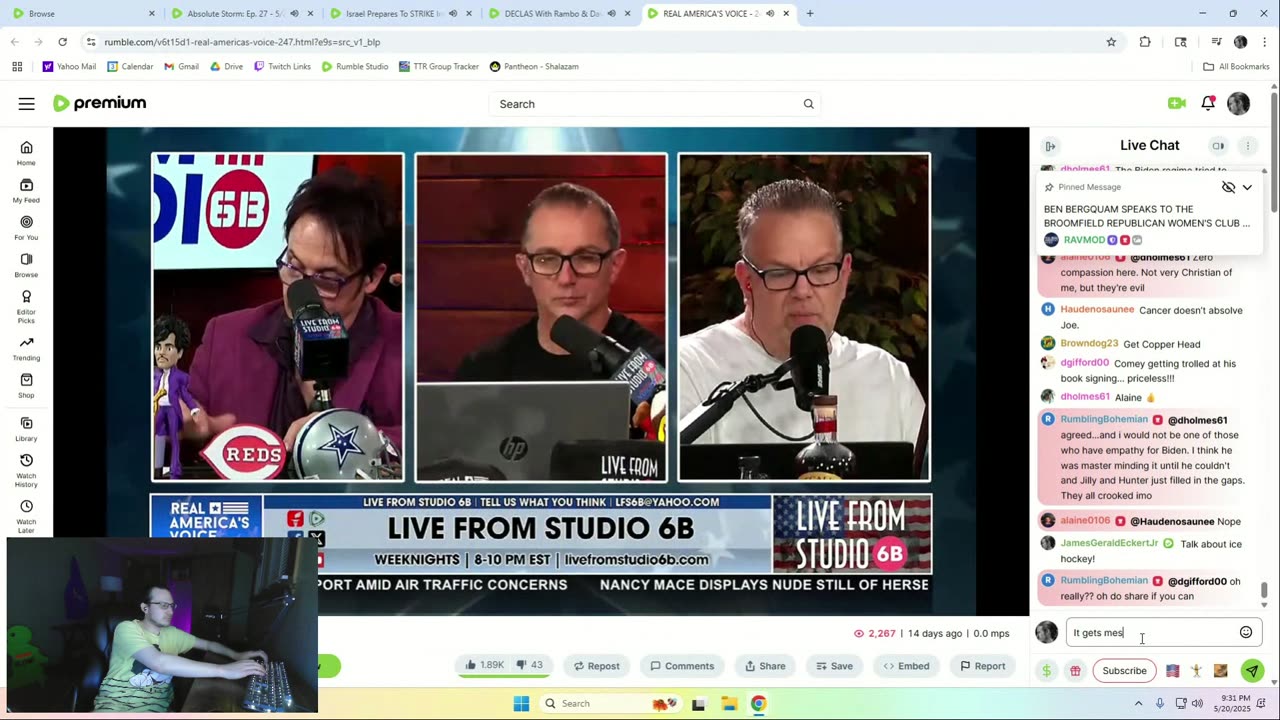
Task: Open the user profile avatar menu
Action: point(1238,103)
